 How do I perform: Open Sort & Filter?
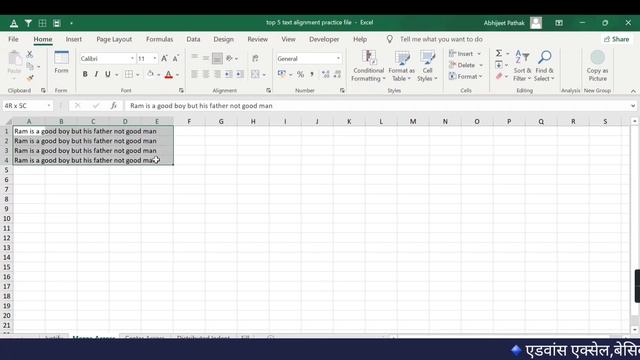[x=522, y=66]
